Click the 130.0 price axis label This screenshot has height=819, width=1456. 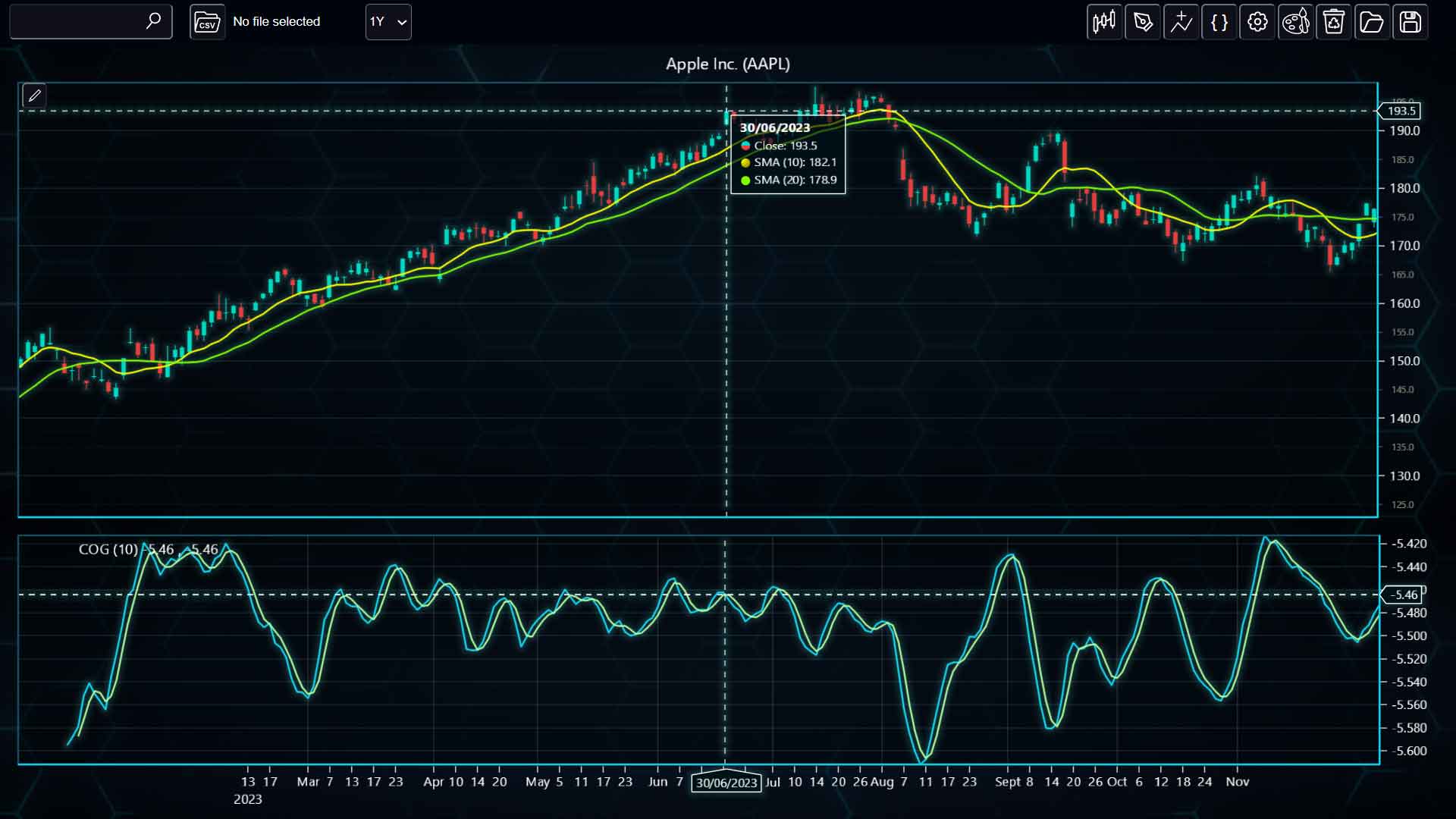1404,476
